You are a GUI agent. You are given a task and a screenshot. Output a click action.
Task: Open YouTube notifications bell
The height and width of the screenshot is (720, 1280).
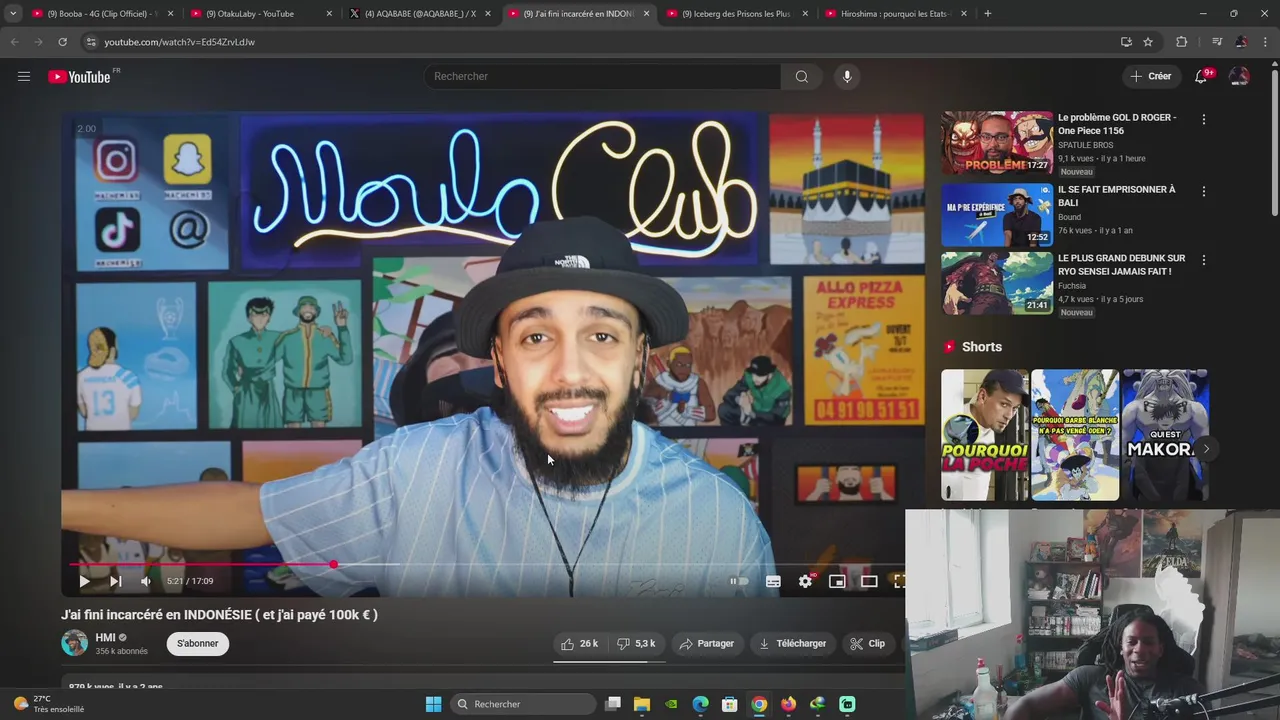(1201, 76)
